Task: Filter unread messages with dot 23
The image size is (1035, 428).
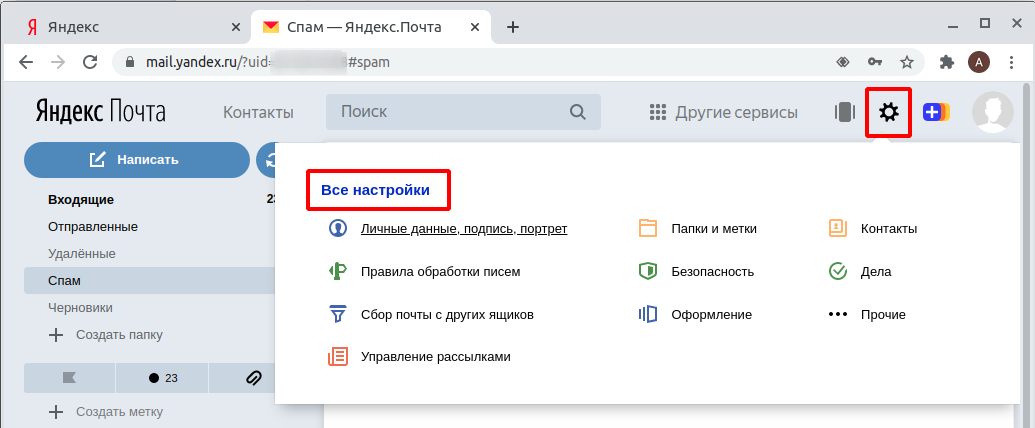Action: [x=162, y=378]
